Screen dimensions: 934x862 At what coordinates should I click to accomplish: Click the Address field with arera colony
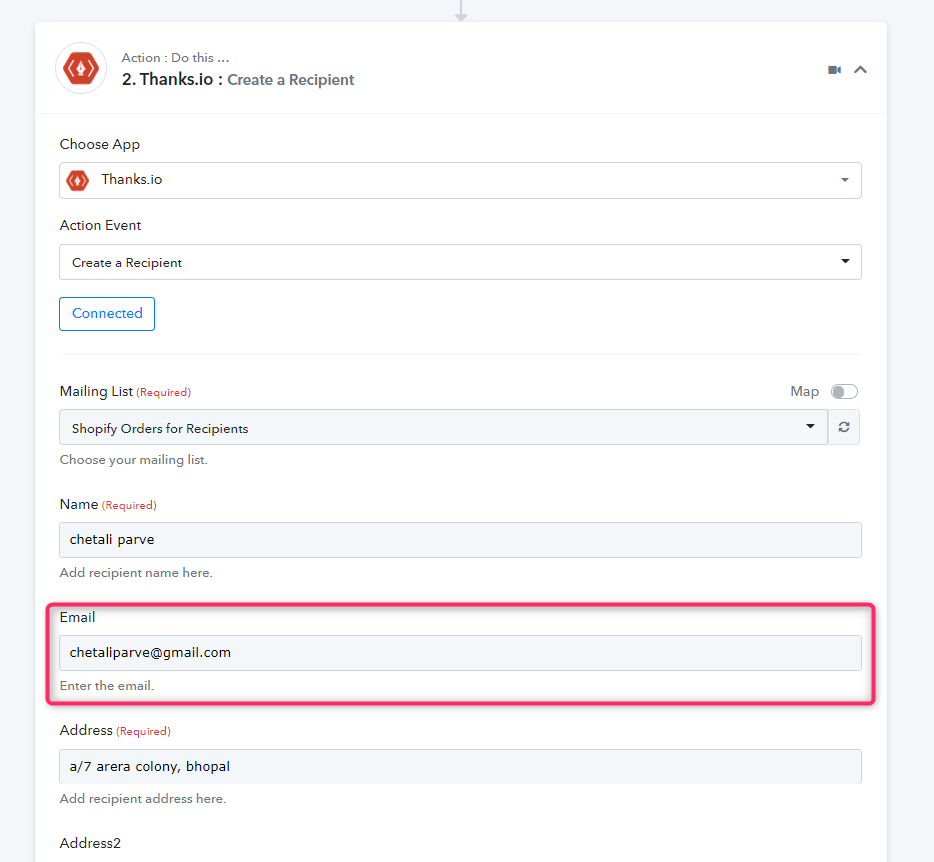(x=460, y=767)
